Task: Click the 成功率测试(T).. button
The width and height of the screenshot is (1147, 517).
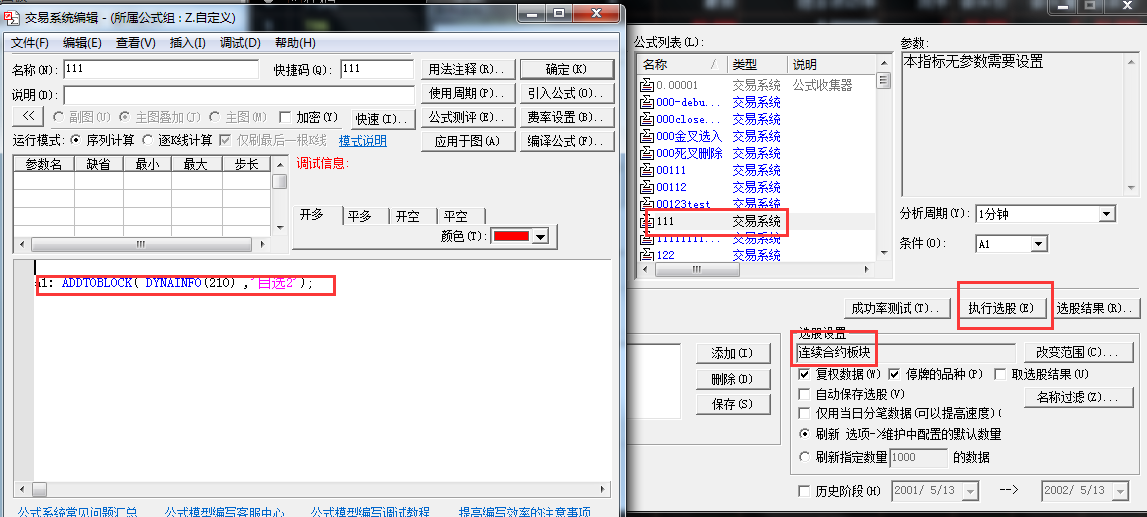Action: [896, 308]
